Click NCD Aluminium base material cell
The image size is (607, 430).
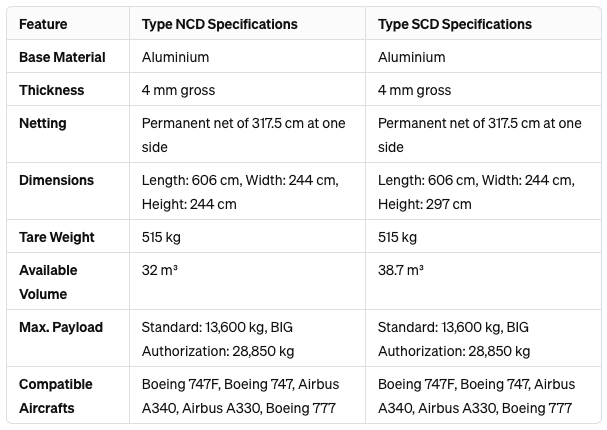(x=247, y=56)
